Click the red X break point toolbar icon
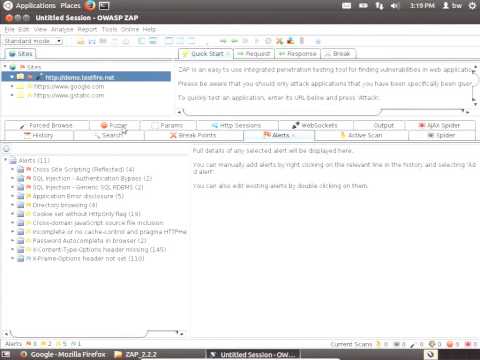480x360 pixels. coord(279,41)
